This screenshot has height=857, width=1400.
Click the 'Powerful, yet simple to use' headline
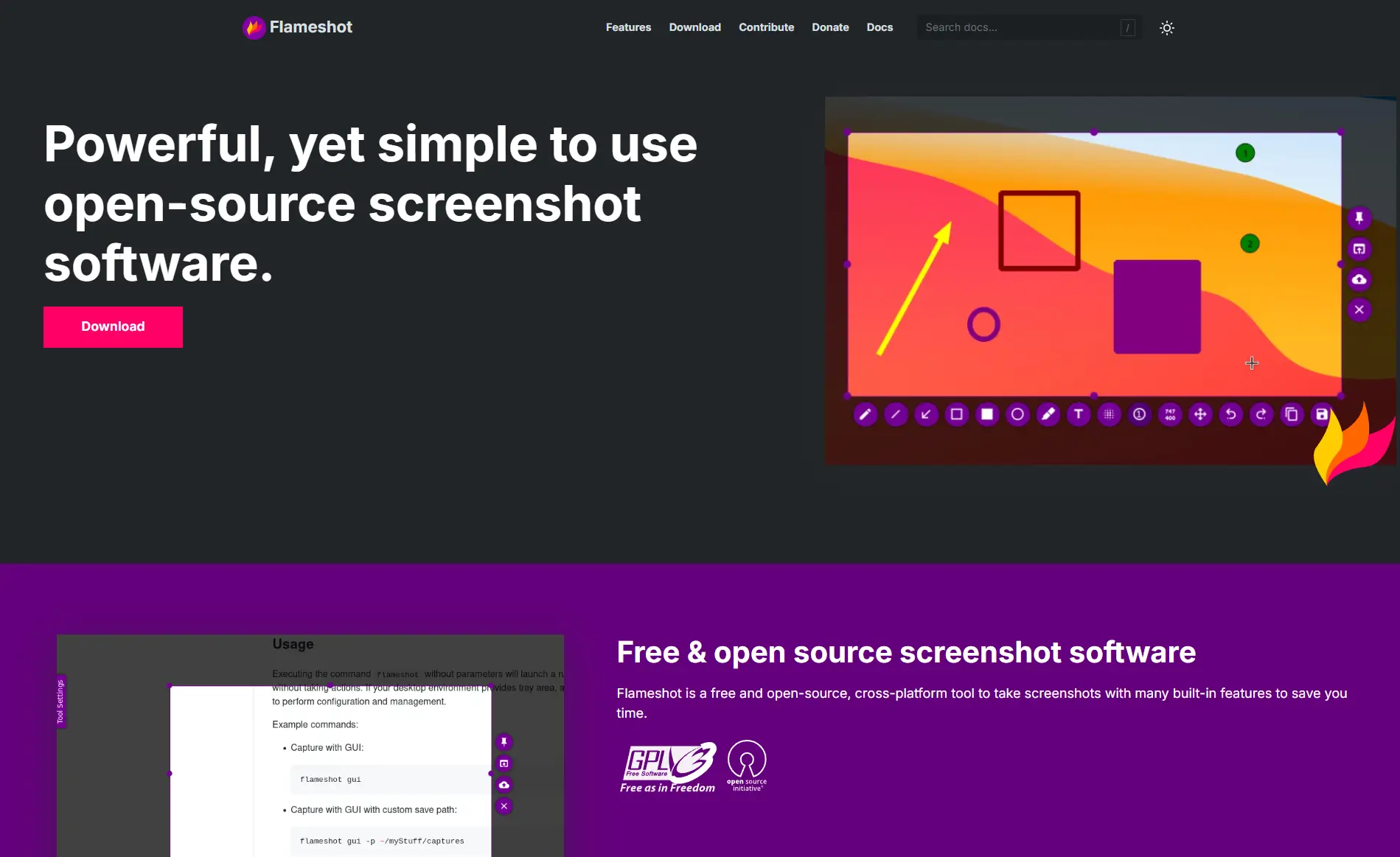(371, 203)
